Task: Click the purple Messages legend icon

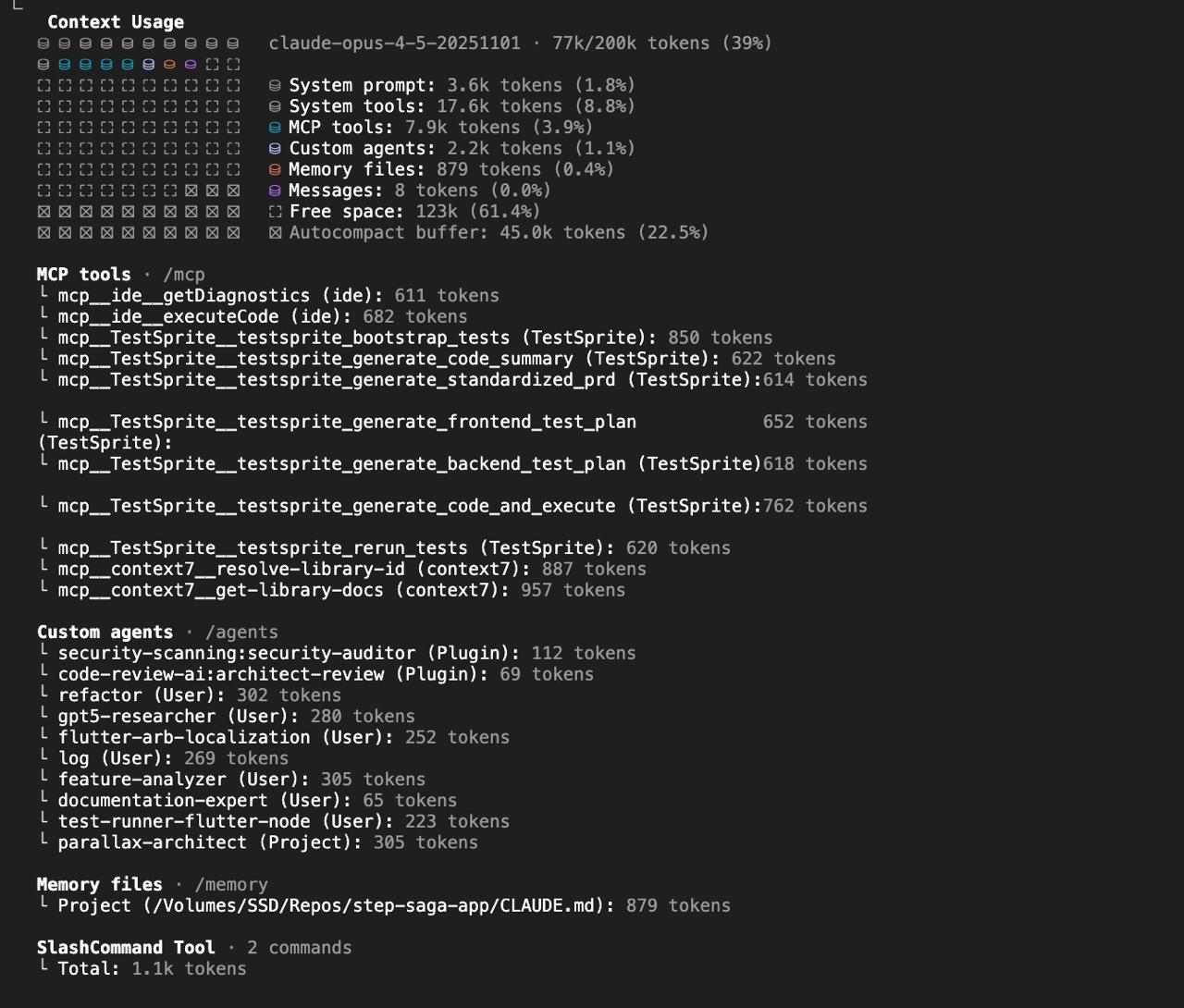Action: point(275,191)
